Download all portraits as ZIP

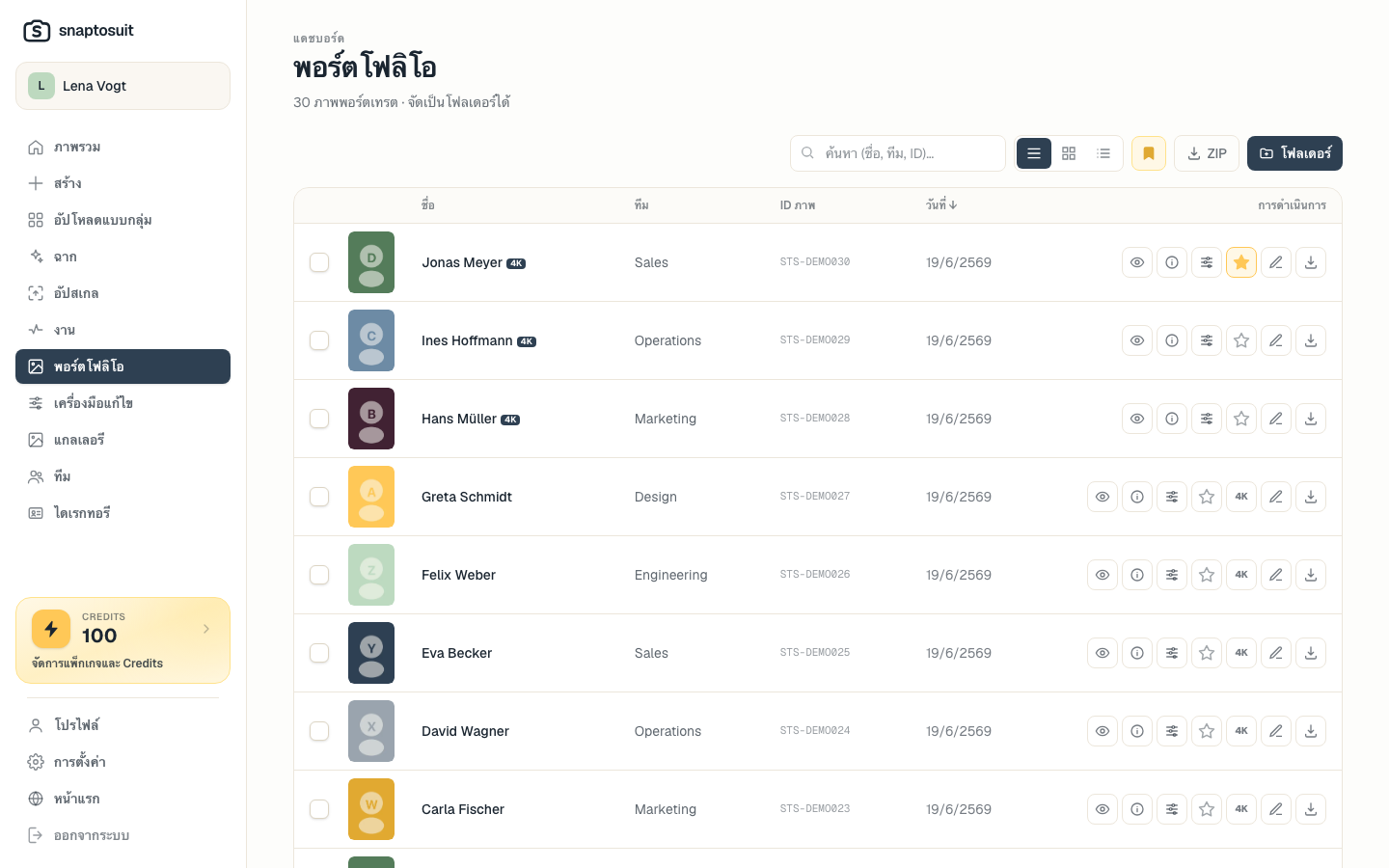click(x=1207, y=153)
